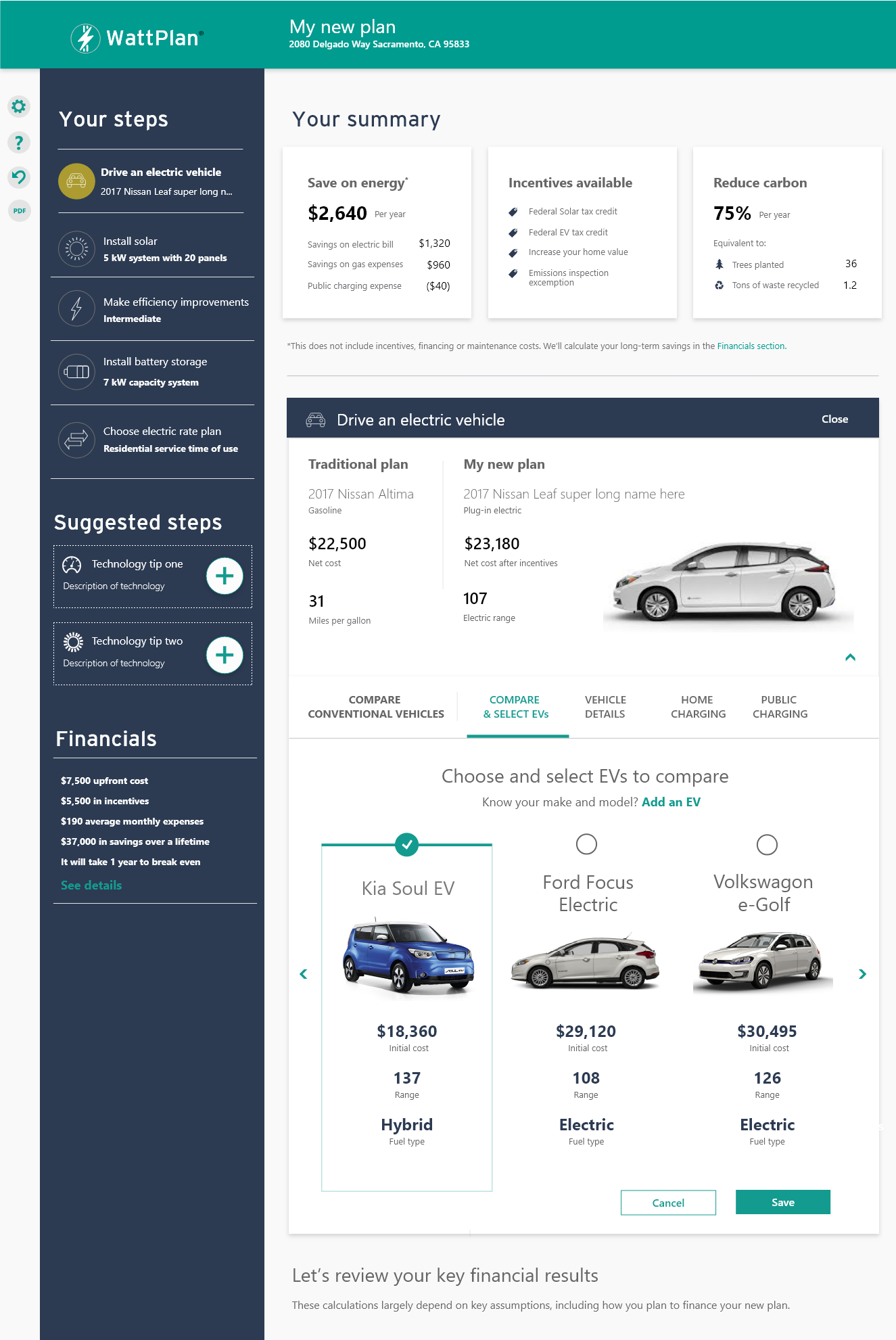Save the EV selection
896x1340 pixels.
783,1202
